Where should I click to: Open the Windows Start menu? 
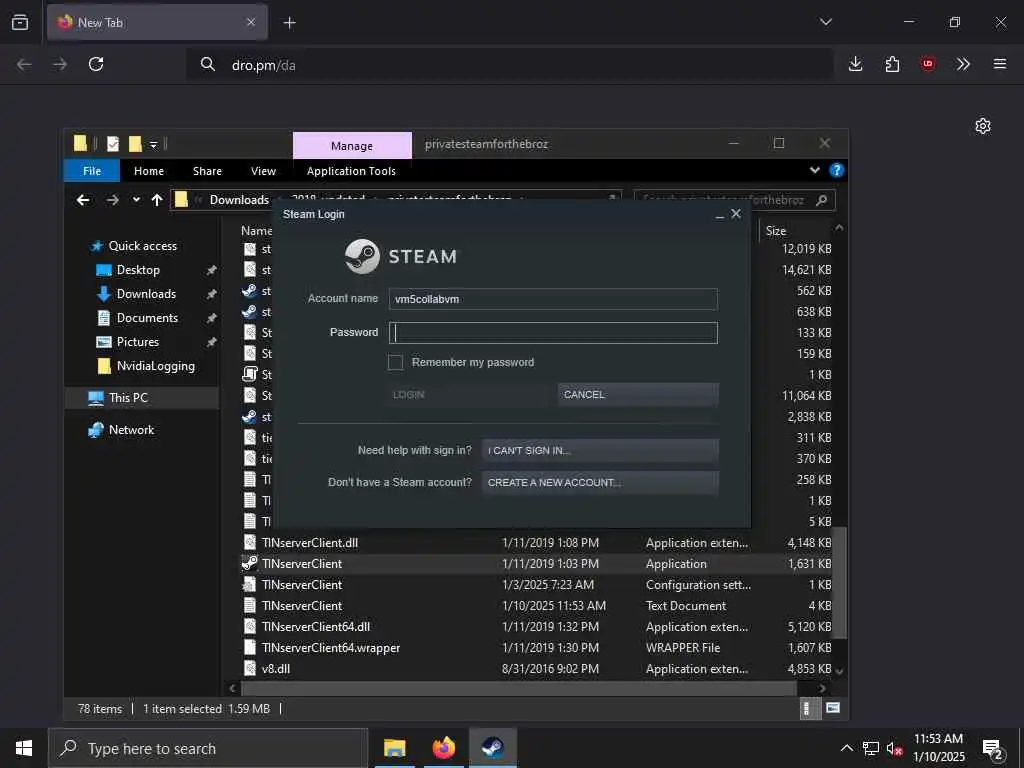coord(24,748)
